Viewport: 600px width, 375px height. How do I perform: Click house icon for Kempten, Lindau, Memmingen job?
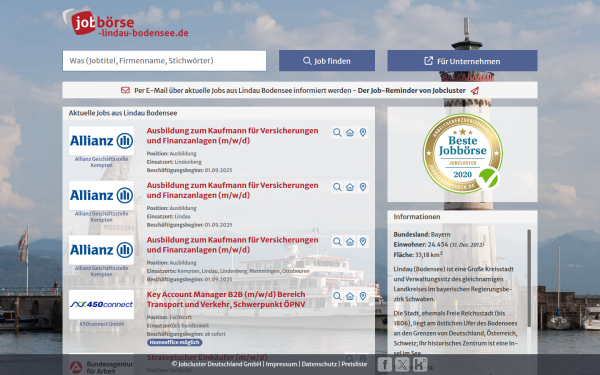(350, 242)
